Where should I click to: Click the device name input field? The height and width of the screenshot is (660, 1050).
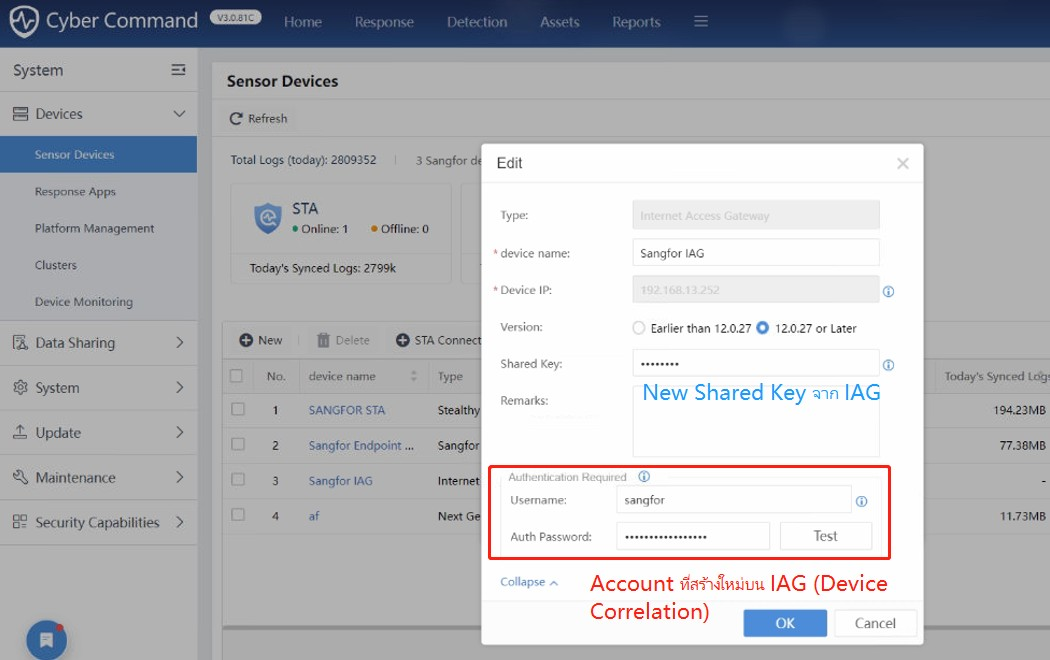(x=755, y=252)
